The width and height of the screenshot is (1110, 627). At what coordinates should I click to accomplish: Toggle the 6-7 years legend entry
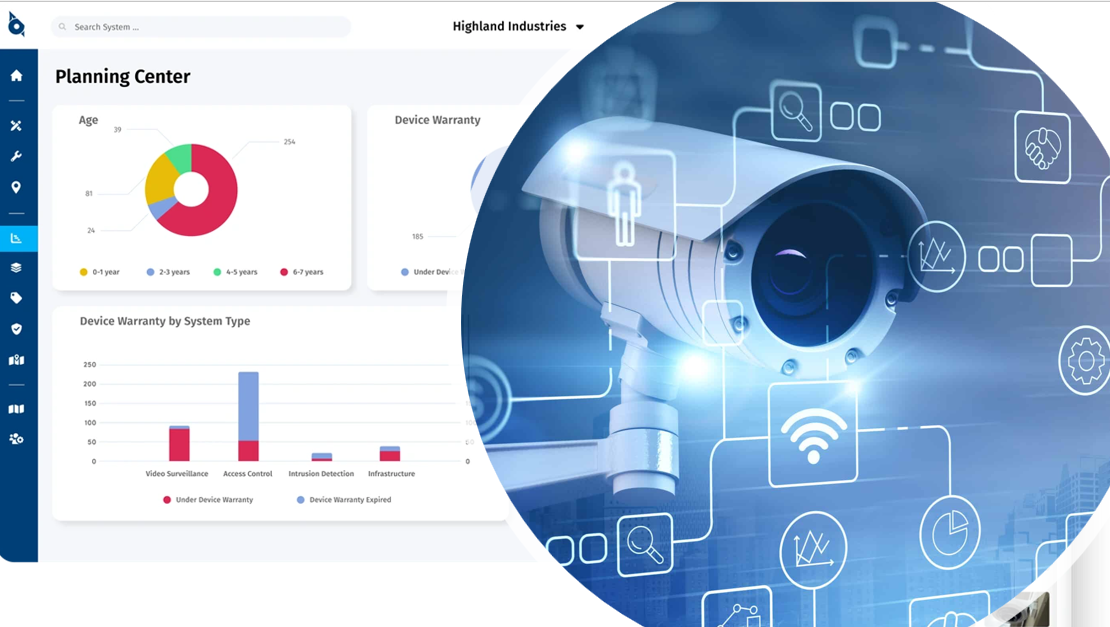point(301,272)
